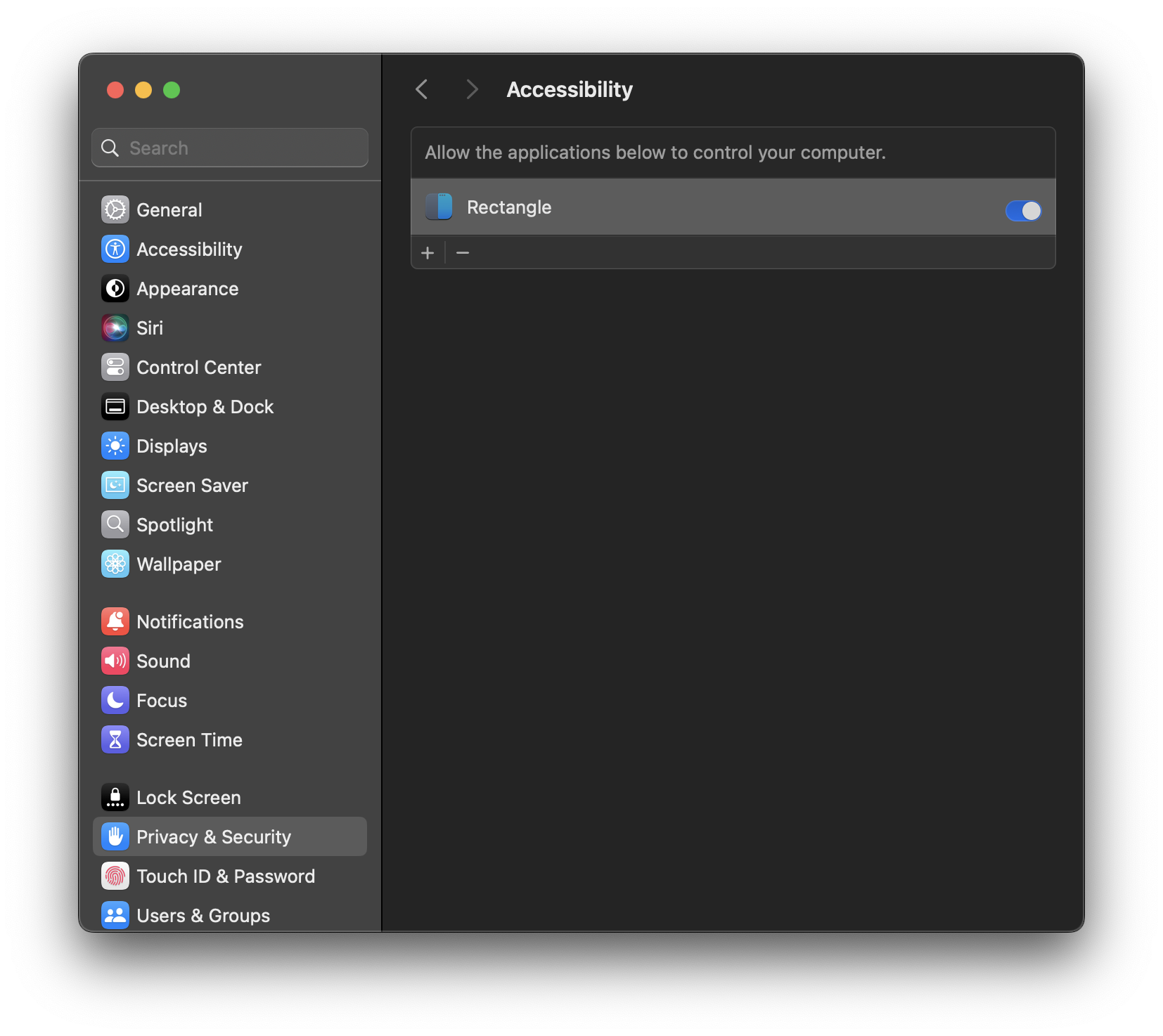Viewport: 1163px width, 1036px height.
Task: Add an application with the plus button
Action: tap(428, 252)
